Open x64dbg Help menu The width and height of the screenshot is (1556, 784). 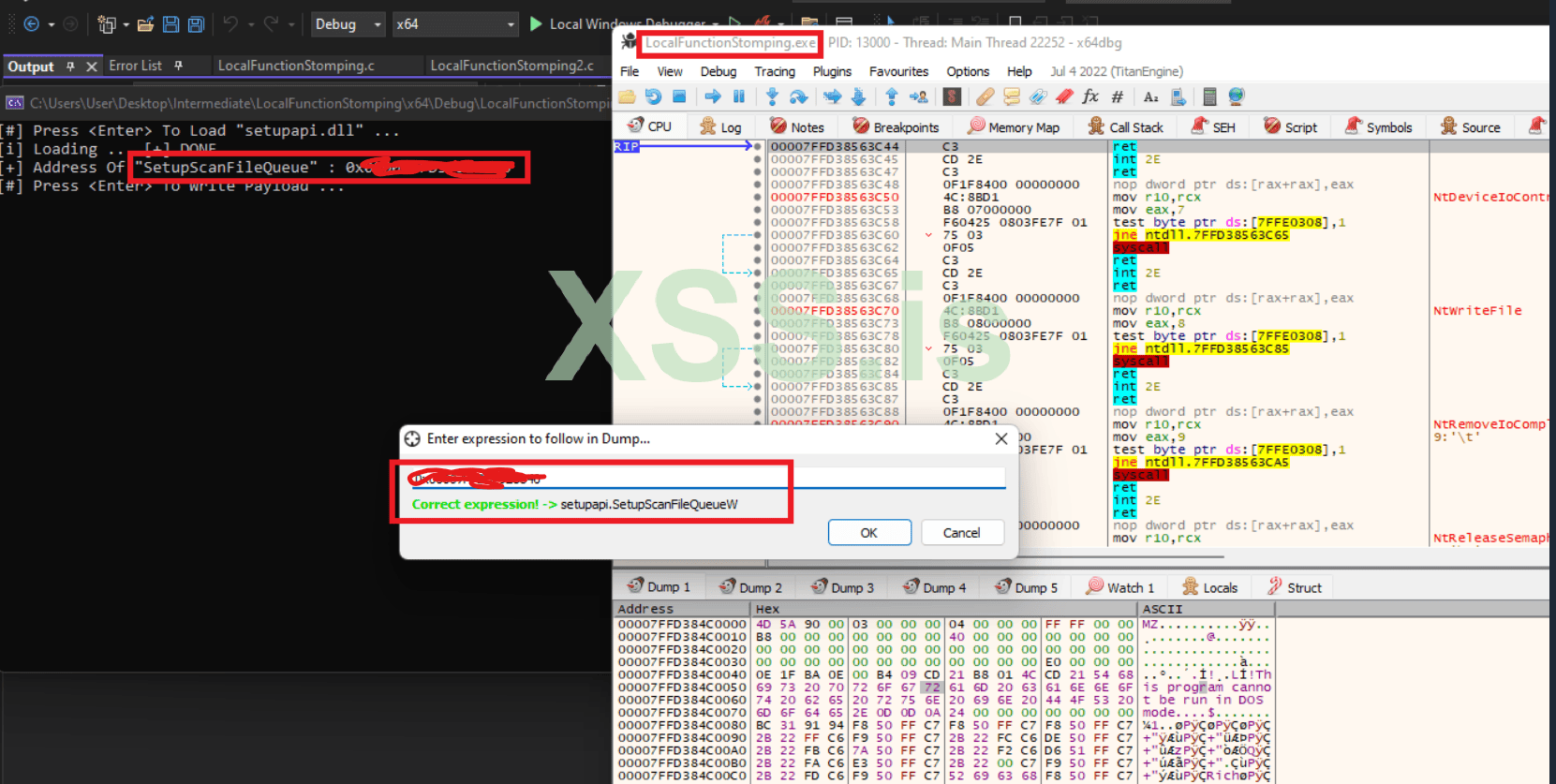pos(1019,71)
